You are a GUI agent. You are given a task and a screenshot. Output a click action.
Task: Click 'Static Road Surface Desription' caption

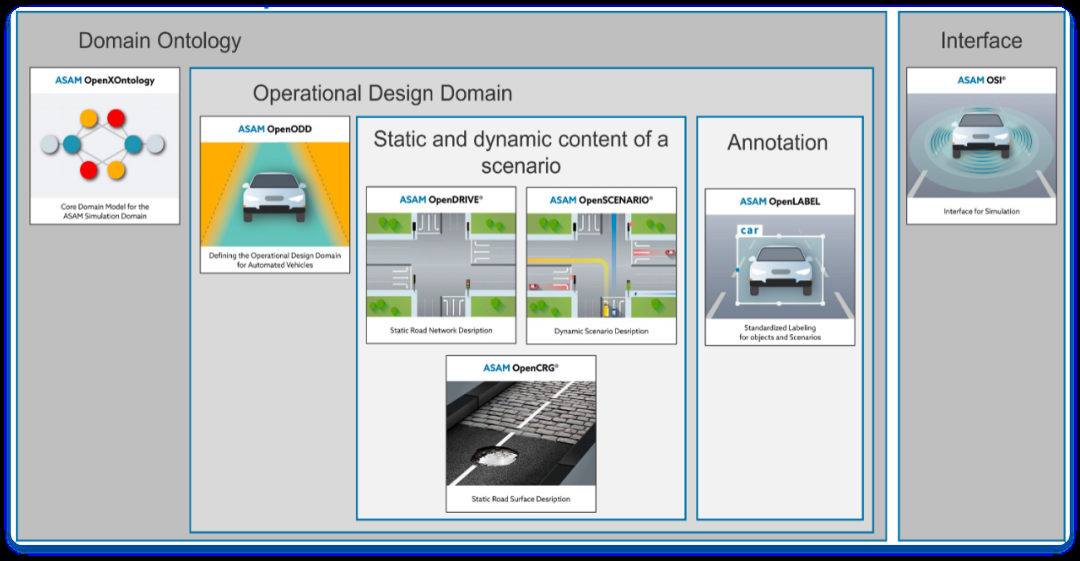pyautogui.click(x=521, y=499)
